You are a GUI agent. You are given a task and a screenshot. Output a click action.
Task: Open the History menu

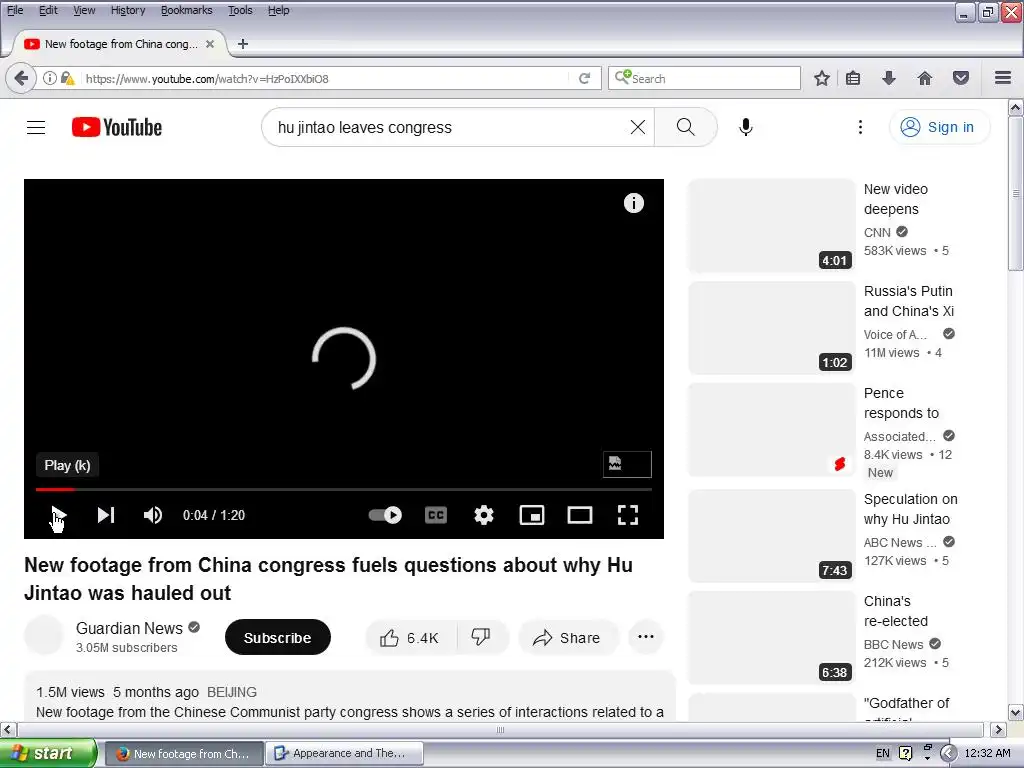tap(127, 10)
